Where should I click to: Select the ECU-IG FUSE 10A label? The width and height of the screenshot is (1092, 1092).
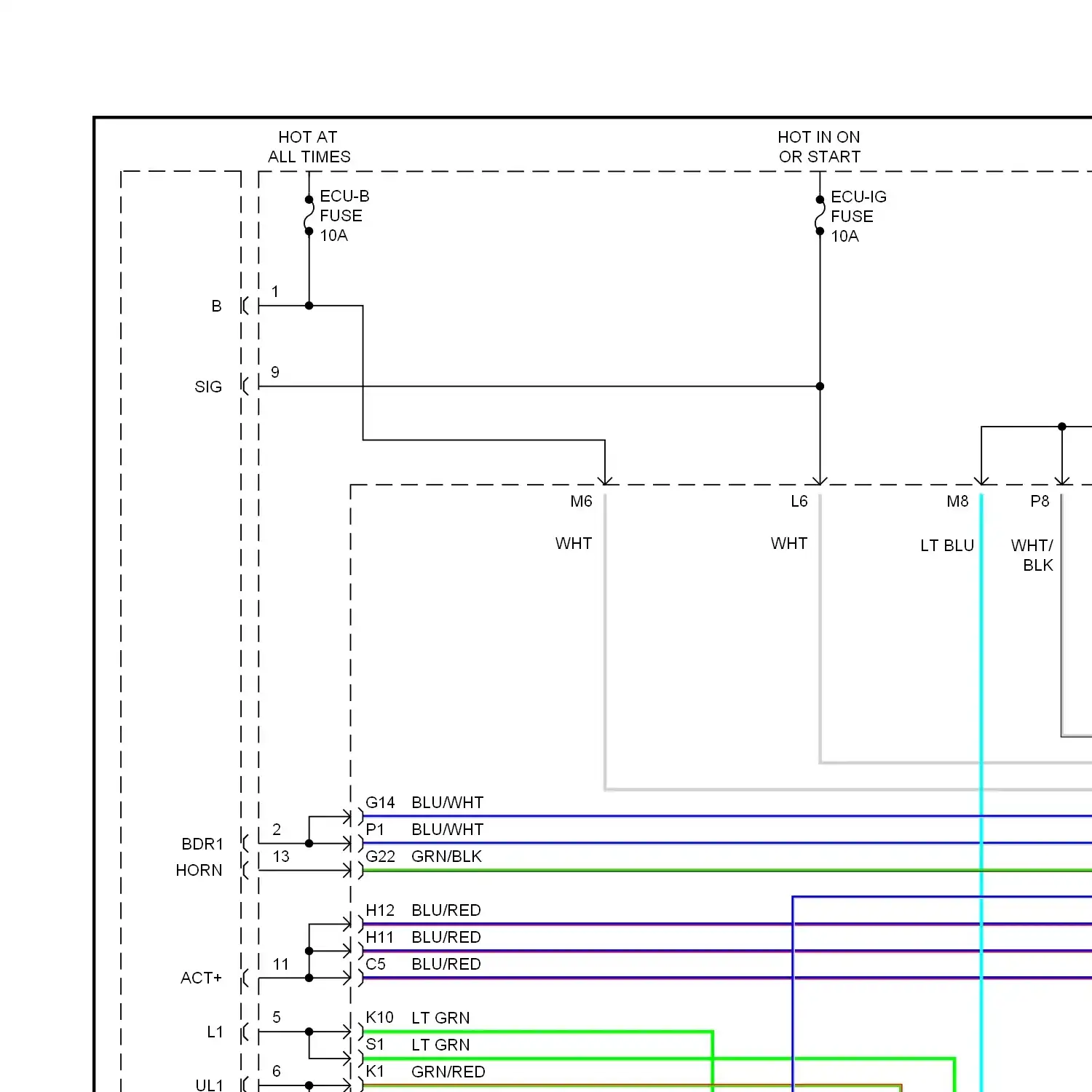[x=858, y=216]
